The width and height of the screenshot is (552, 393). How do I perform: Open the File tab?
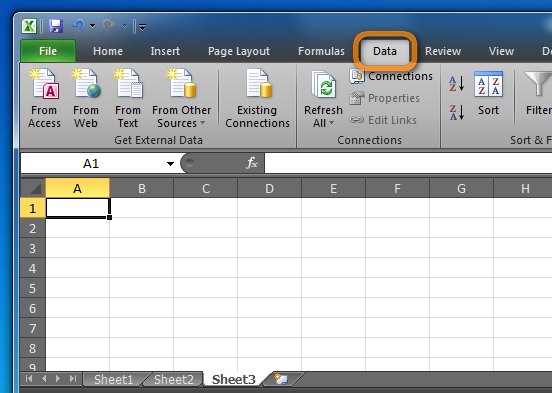48,51
